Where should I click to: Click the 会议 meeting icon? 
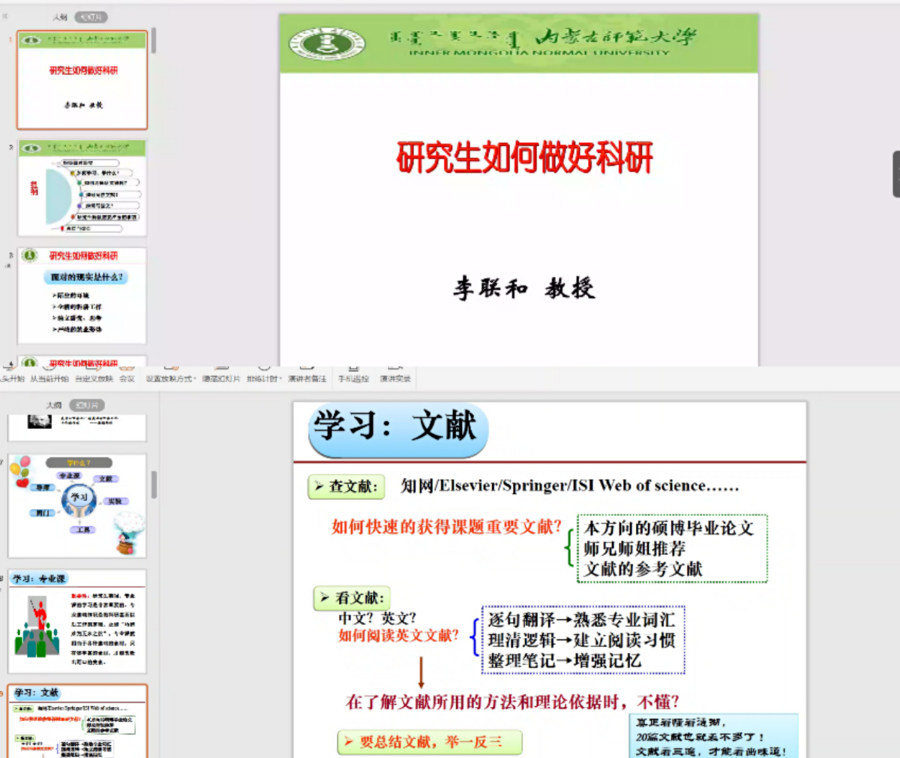click(127, 378)
